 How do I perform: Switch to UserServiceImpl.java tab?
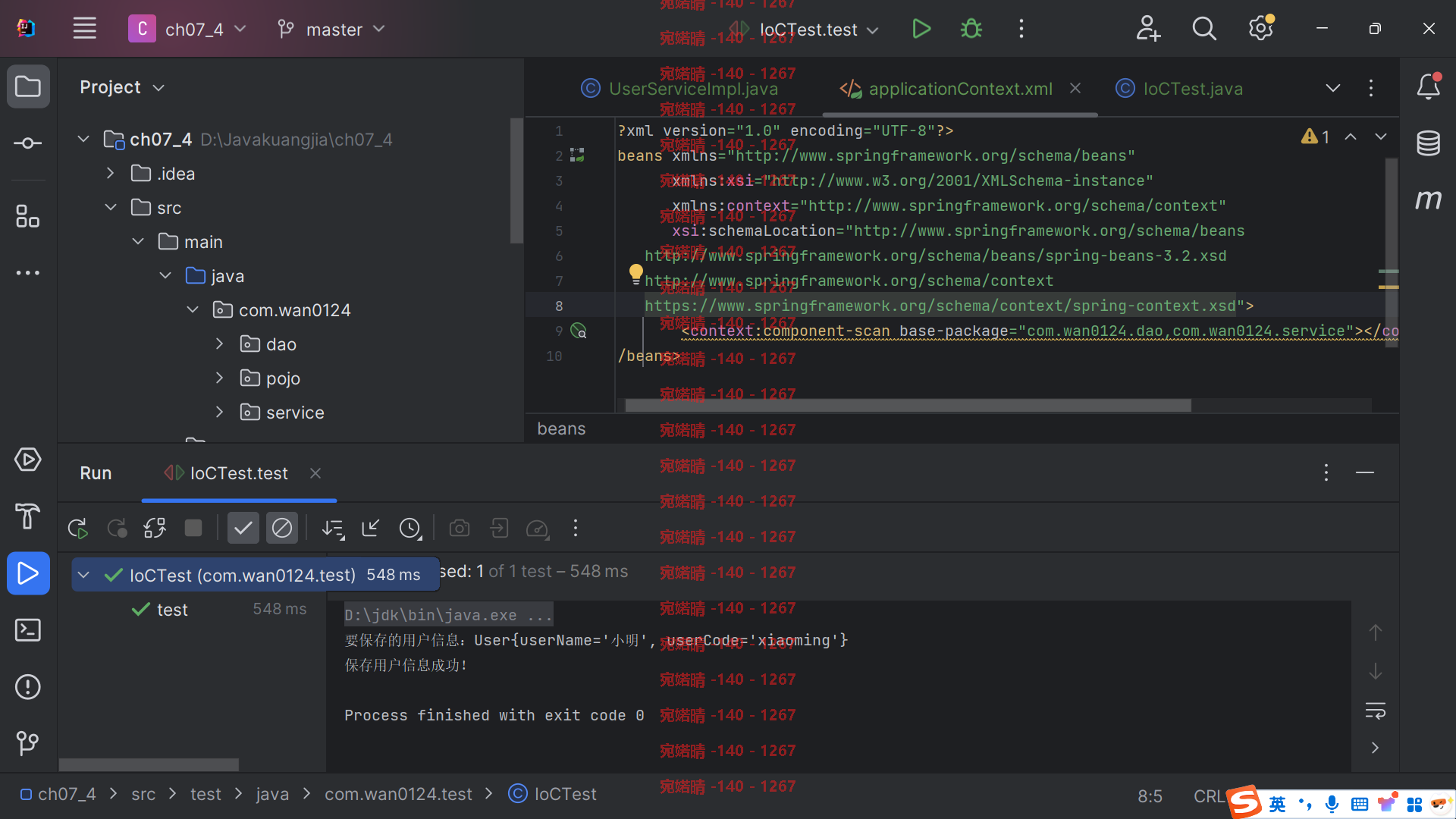click(679, 89)
